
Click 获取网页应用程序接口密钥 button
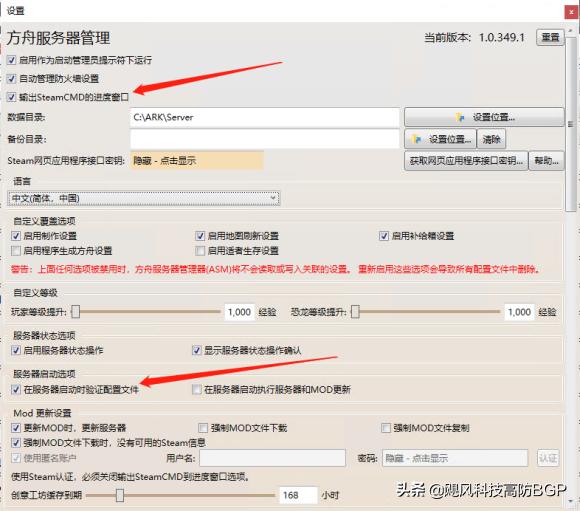tap(466, 161)
